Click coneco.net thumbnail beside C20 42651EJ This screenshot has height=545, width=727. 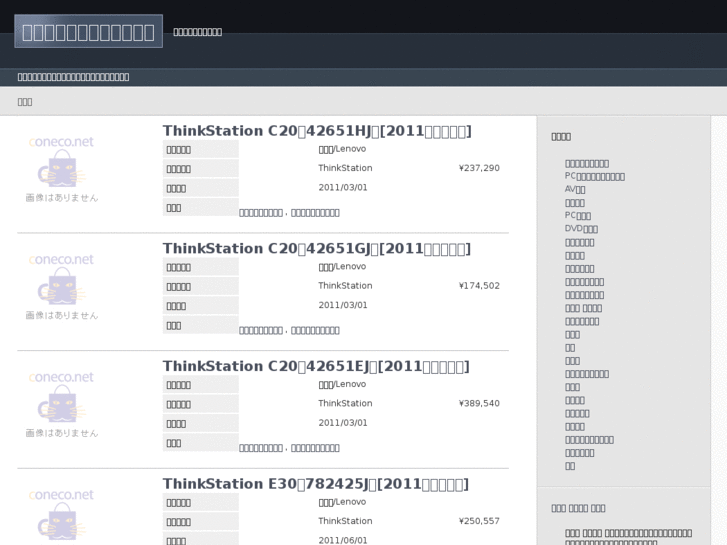pos(62,404)
